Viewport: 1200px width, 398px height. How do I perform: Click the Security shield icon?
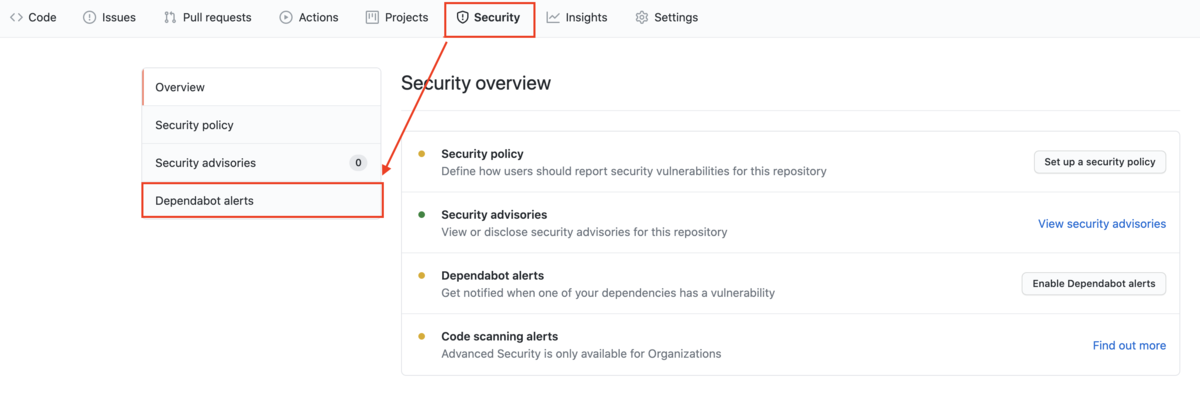[462, 17]
